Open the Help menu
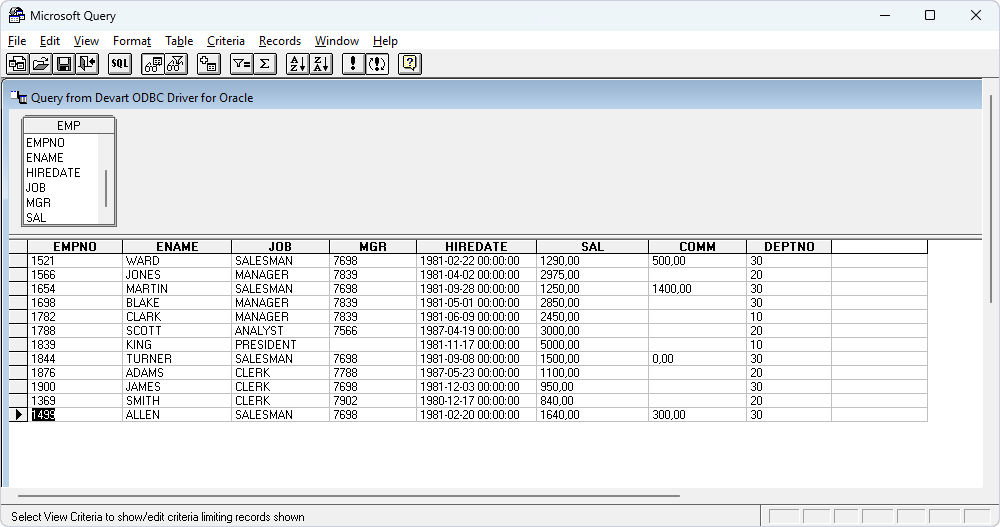The image size is (1000, 527). pyautogui.click(x=385, y=41)
